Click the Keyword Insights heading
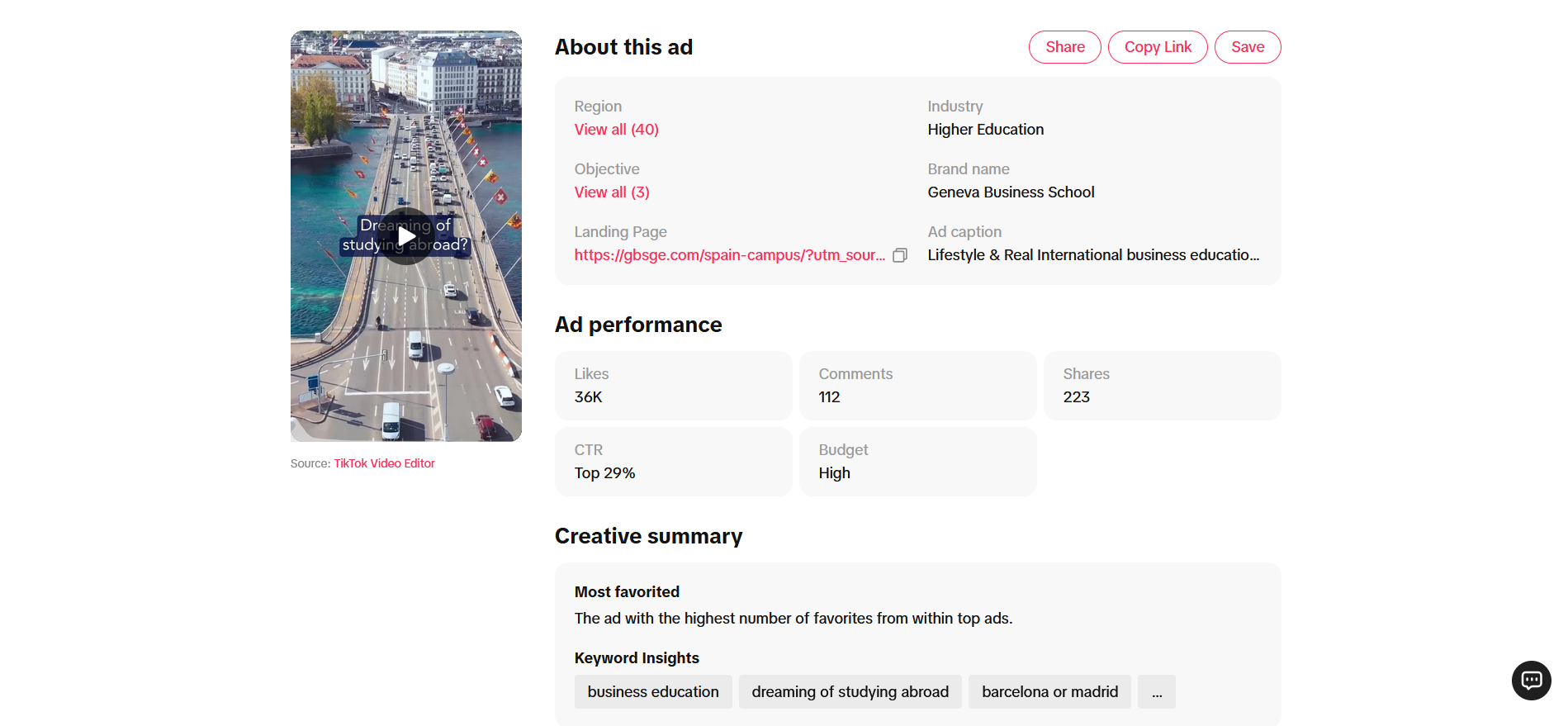Viewport: 1568px width, 726px height. 637,658
